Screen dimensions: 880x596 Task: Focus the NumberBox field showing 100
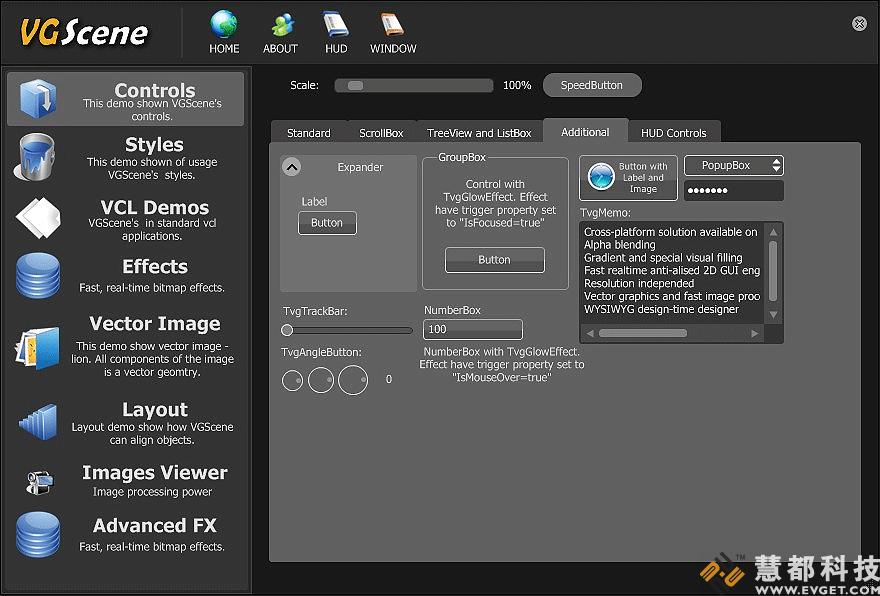(x=473, y=329)
